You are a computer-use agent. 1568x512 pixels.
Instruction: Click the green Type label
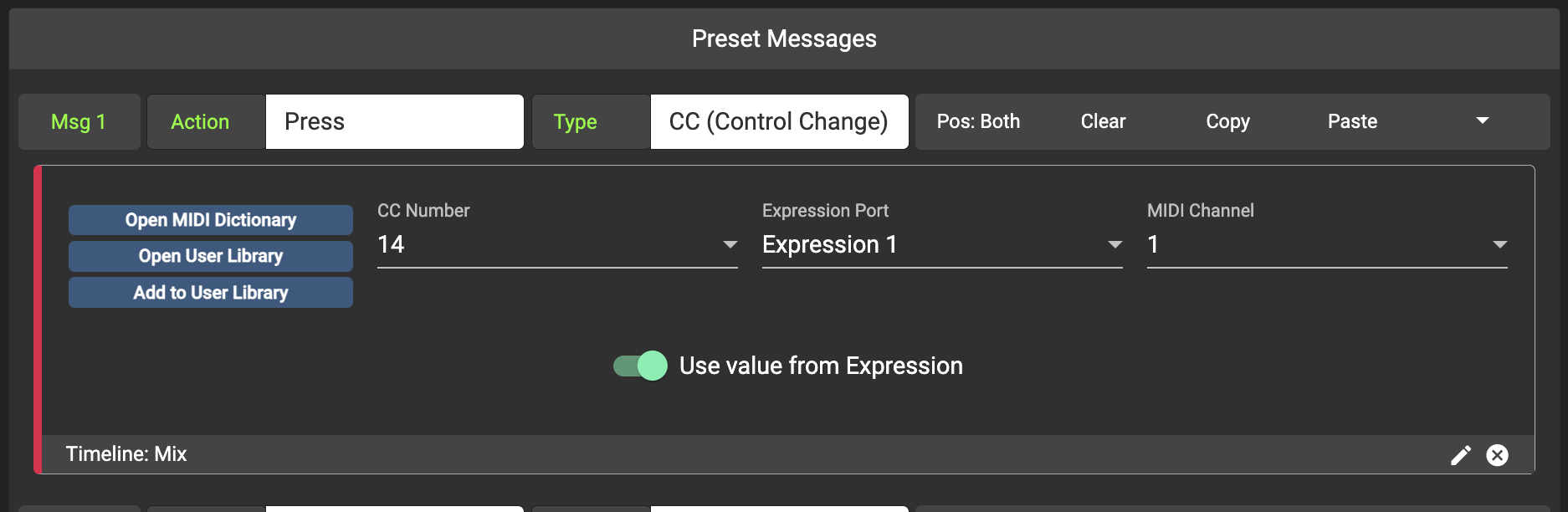575,121
